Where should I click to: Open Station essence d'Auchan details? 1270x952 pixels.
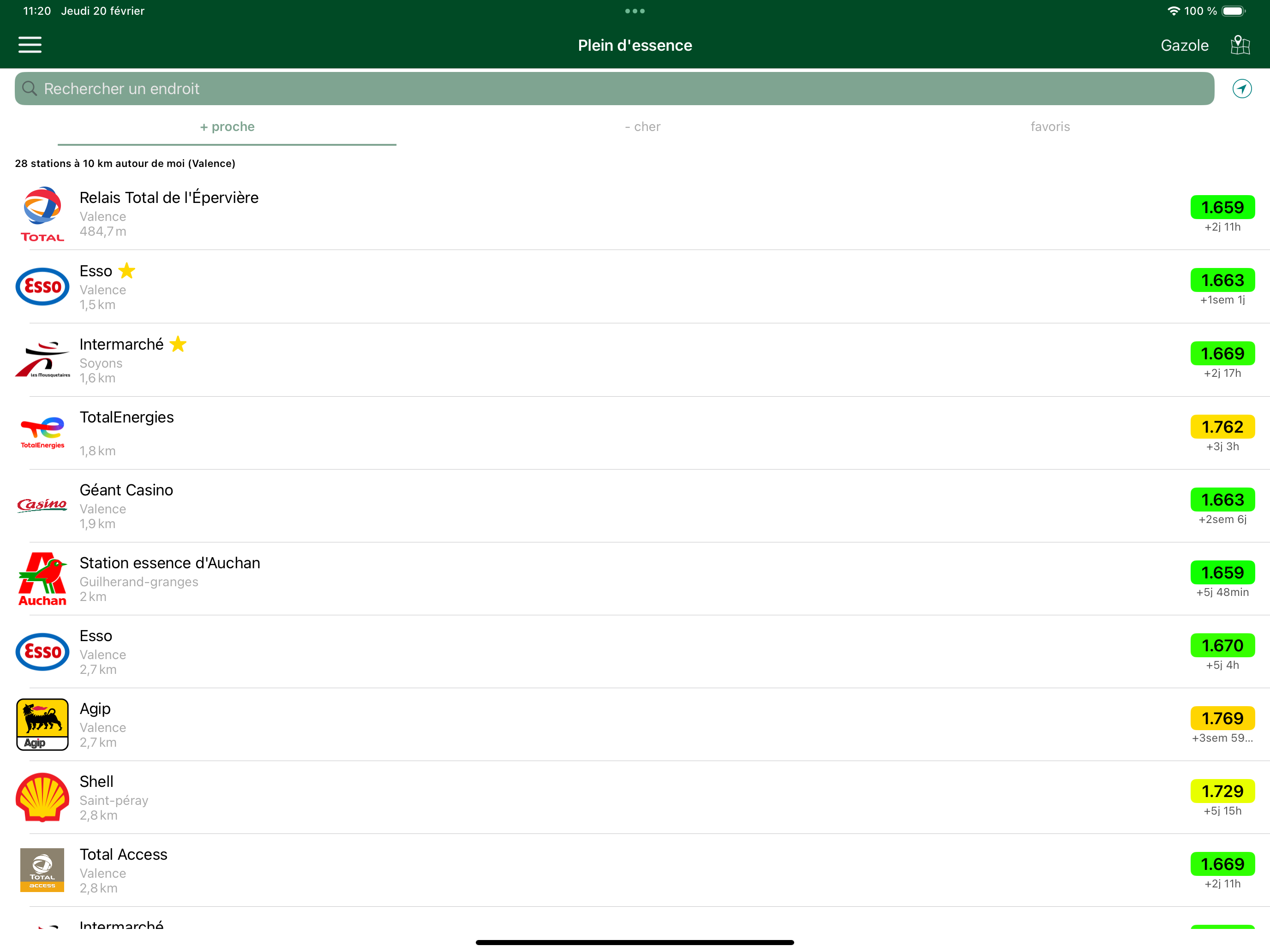tap(635, 579)
